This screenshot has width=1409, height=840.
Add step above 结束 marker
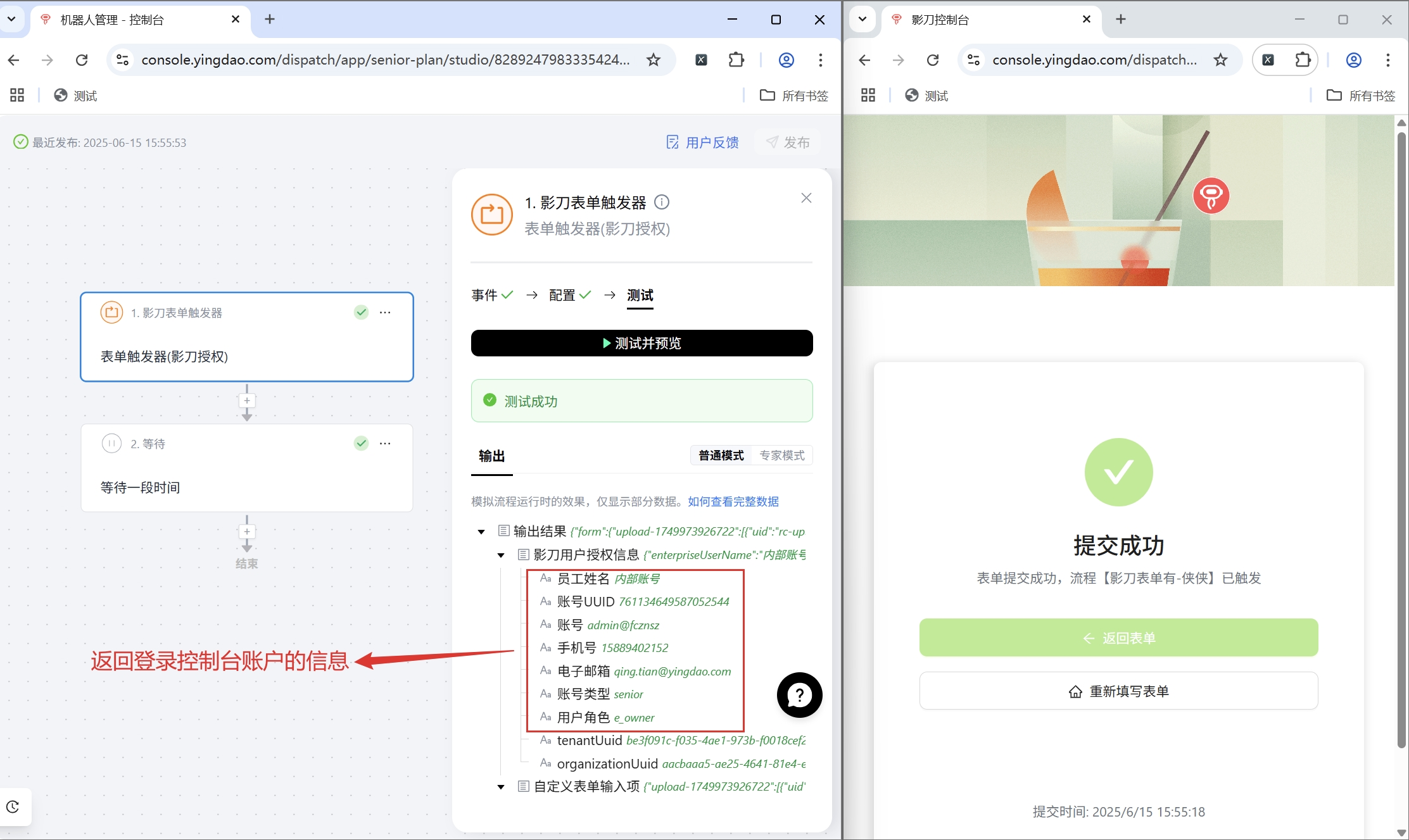(x=247, y=532)
